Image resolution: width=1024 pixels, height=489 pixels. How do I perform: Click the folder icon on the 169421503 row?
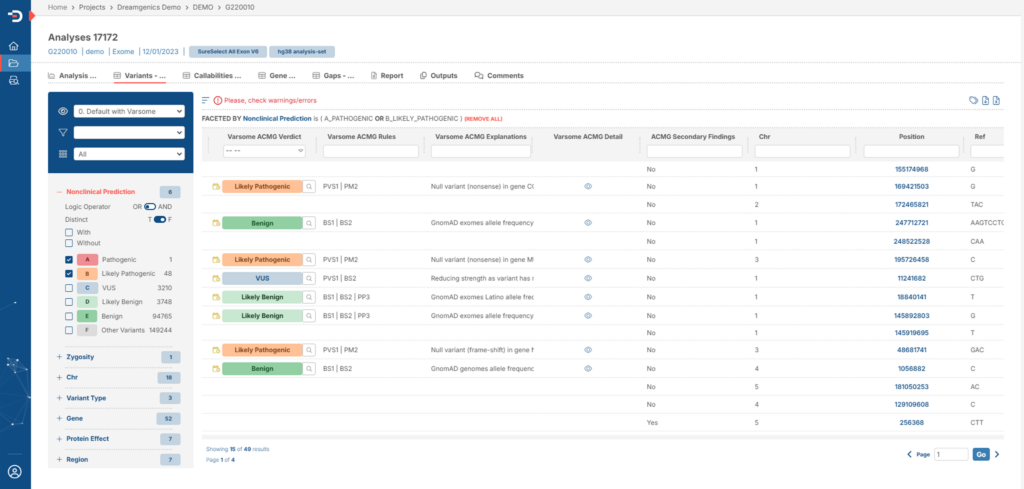[216, 187]
